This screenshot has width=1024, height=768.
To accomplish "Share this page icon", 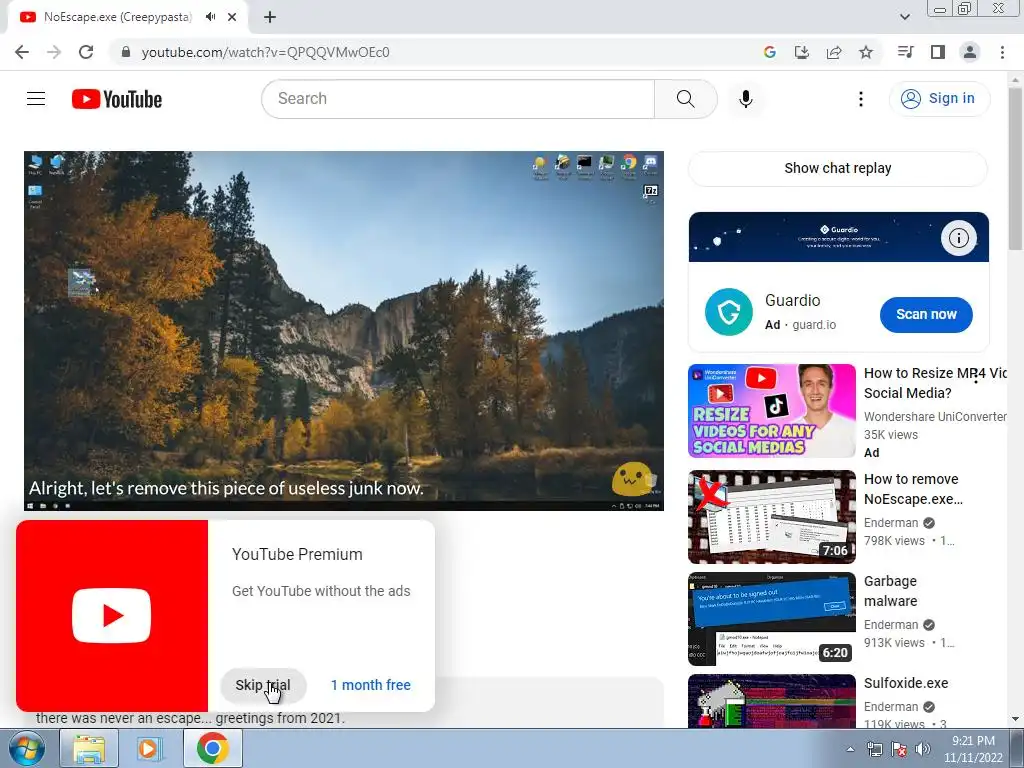I will tap(834, 52).
